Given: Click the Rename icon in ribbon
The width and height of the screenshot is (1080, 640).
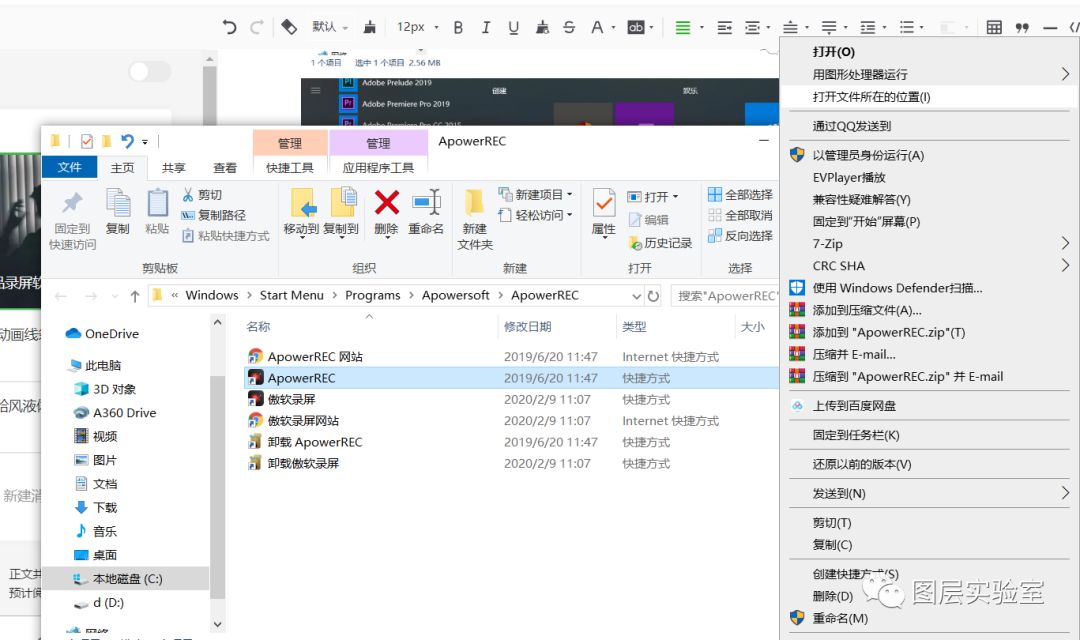Looking at the screenshot, I should (426, 203).
